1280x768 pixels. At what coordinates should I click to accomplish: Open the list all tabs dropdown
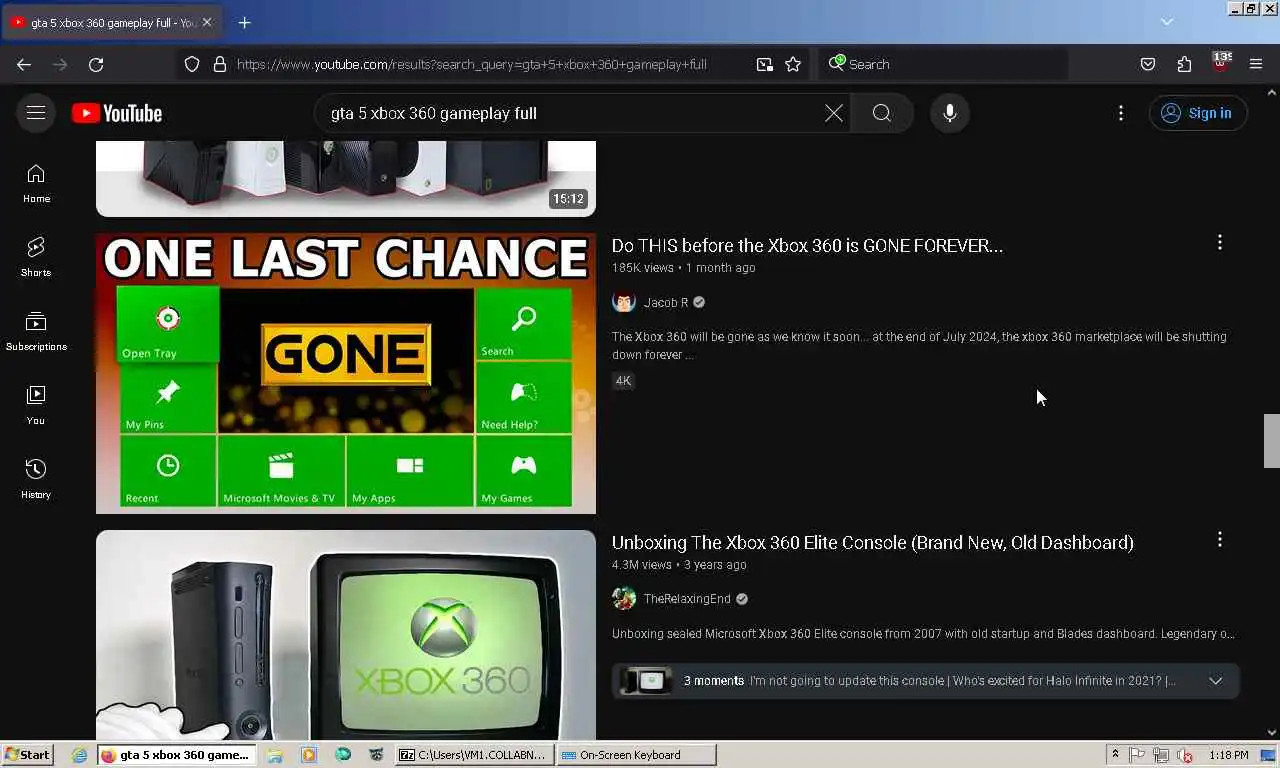[1166, 21]
